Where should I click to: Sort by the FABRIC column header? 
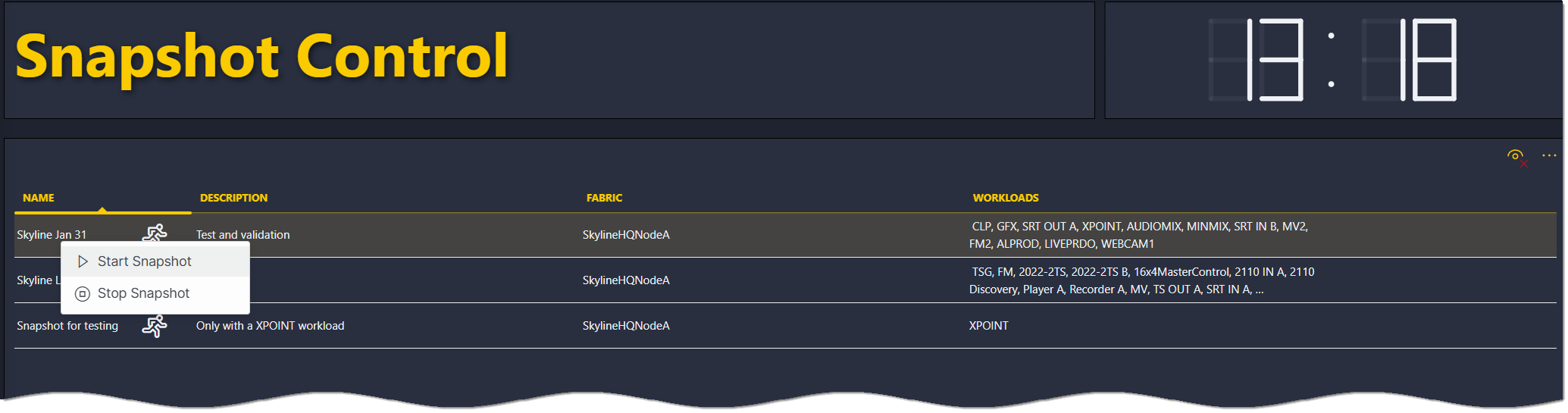[x=604, y=198]
